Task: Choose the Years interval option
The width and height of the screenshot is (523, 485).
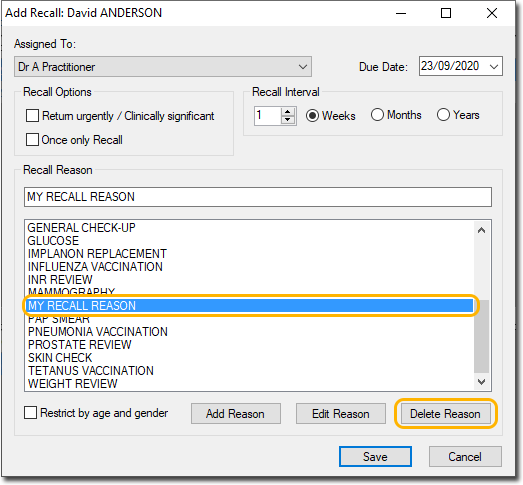Action: point(443,115)
